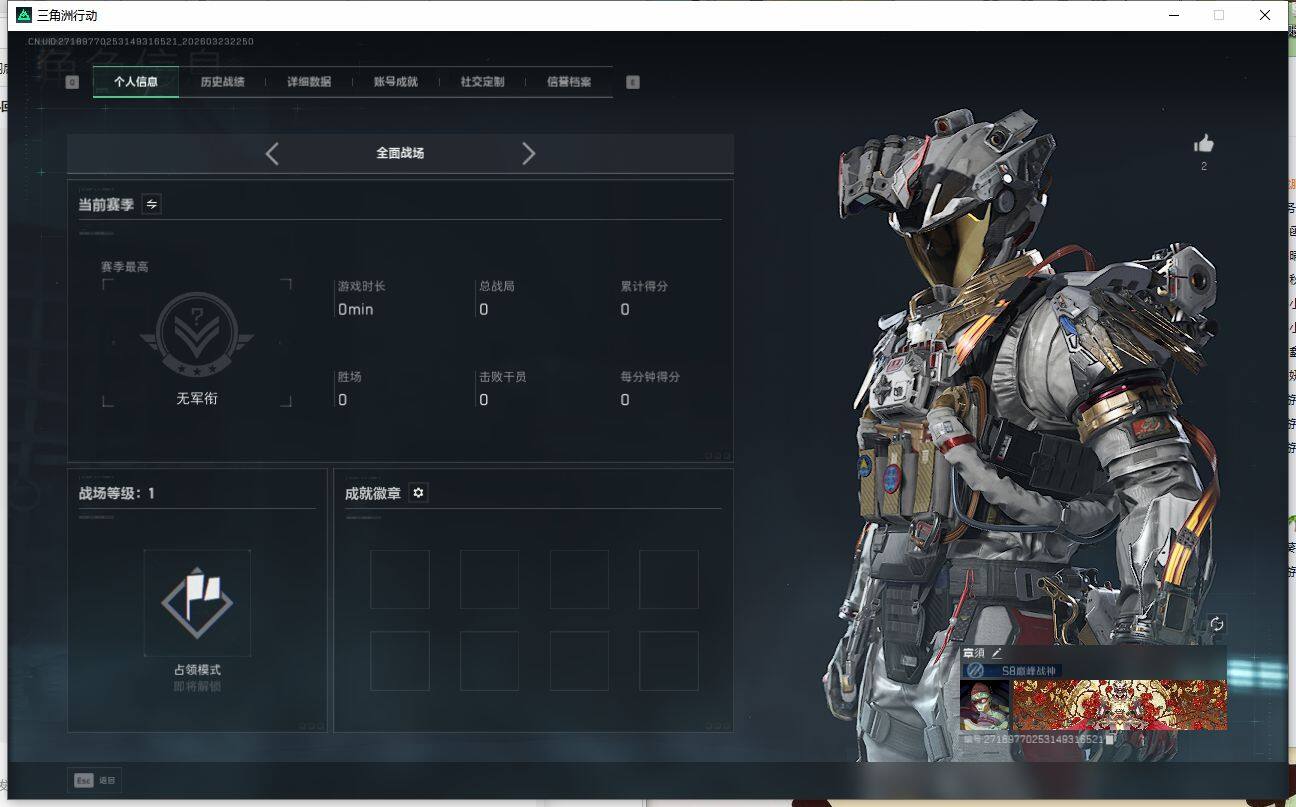The height and width of the screenshot is (807, 1296).
Task: Maximize the 三角洲行动 window
Action: (x=1219, y=15)
